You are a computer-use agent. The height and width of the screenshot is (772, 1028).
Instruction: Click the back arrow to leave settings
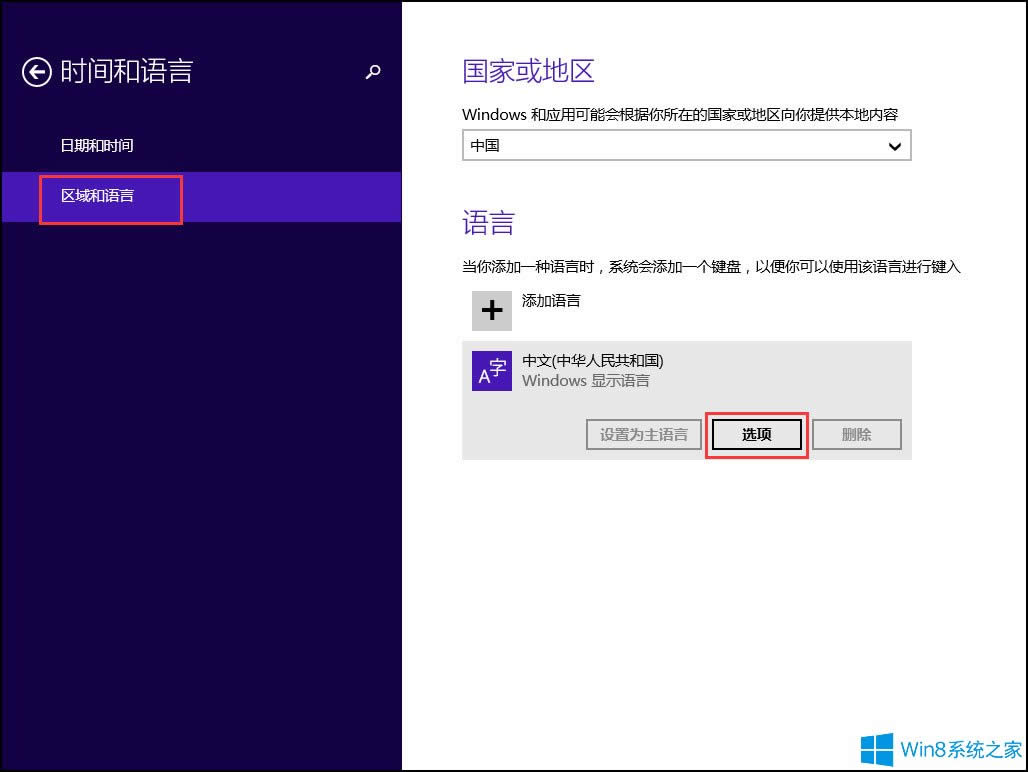pos(36,72)
